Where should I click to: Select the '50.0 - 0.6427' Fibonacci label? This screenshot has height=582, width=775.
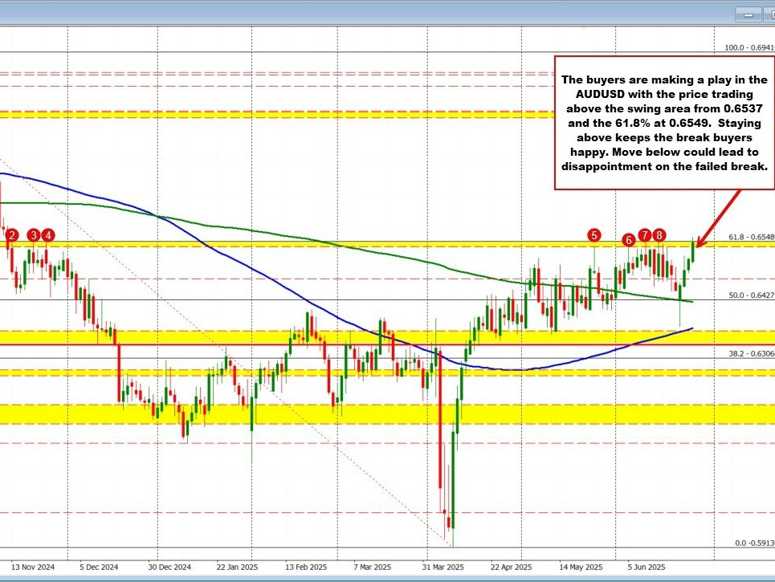[752, 295]
